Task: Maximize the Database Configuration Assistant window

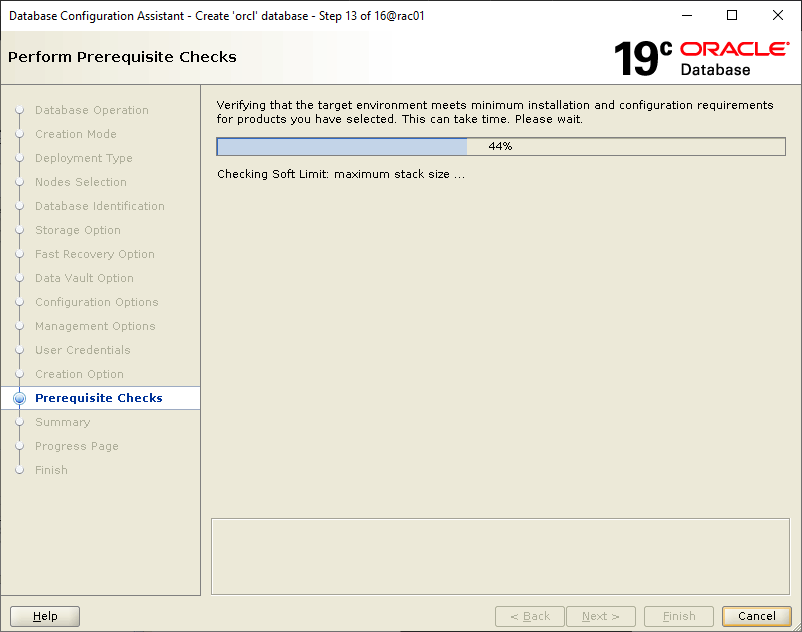Action: 732,15
